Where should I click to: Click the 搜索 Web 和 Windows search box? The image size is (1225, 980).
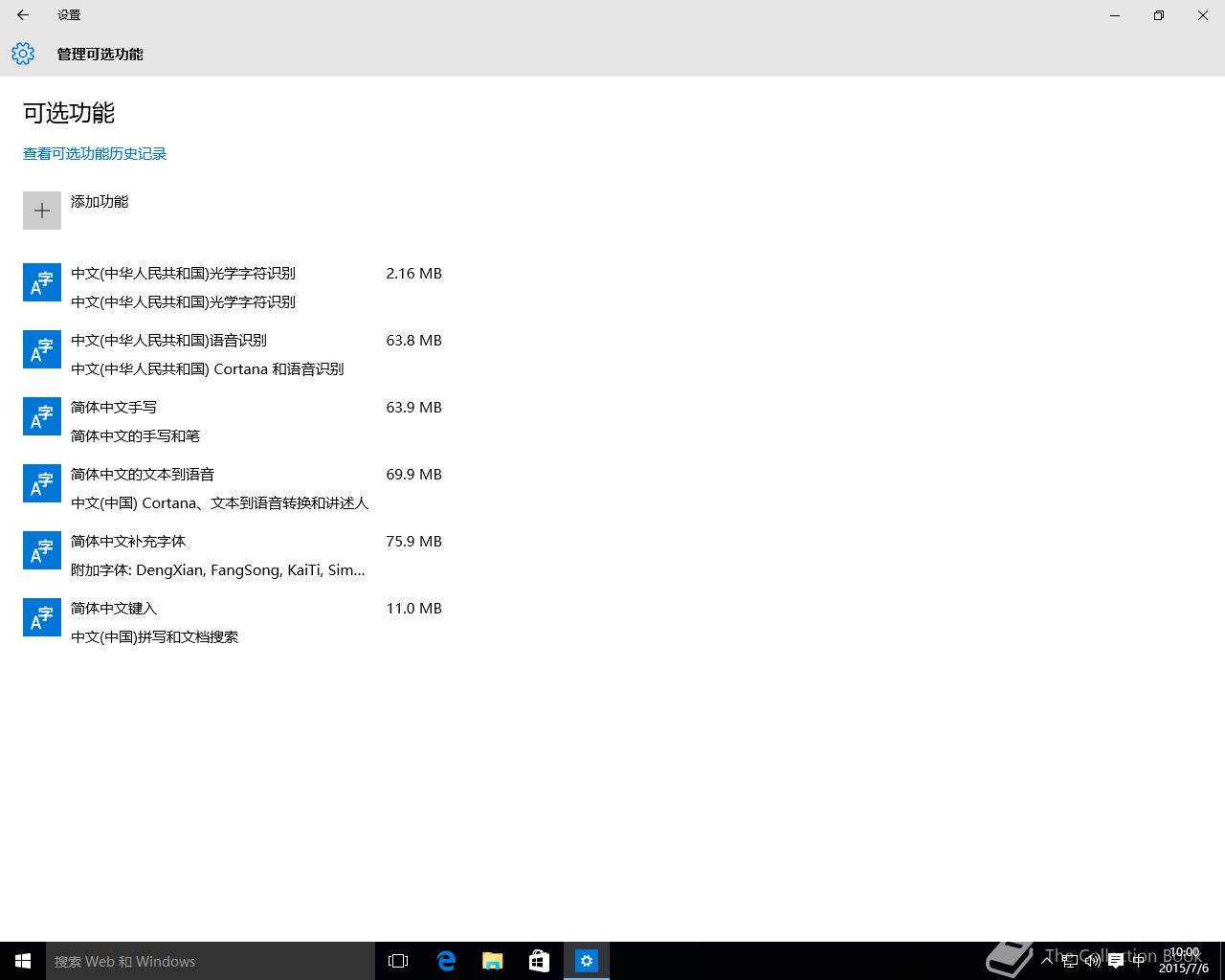point(211,961)
